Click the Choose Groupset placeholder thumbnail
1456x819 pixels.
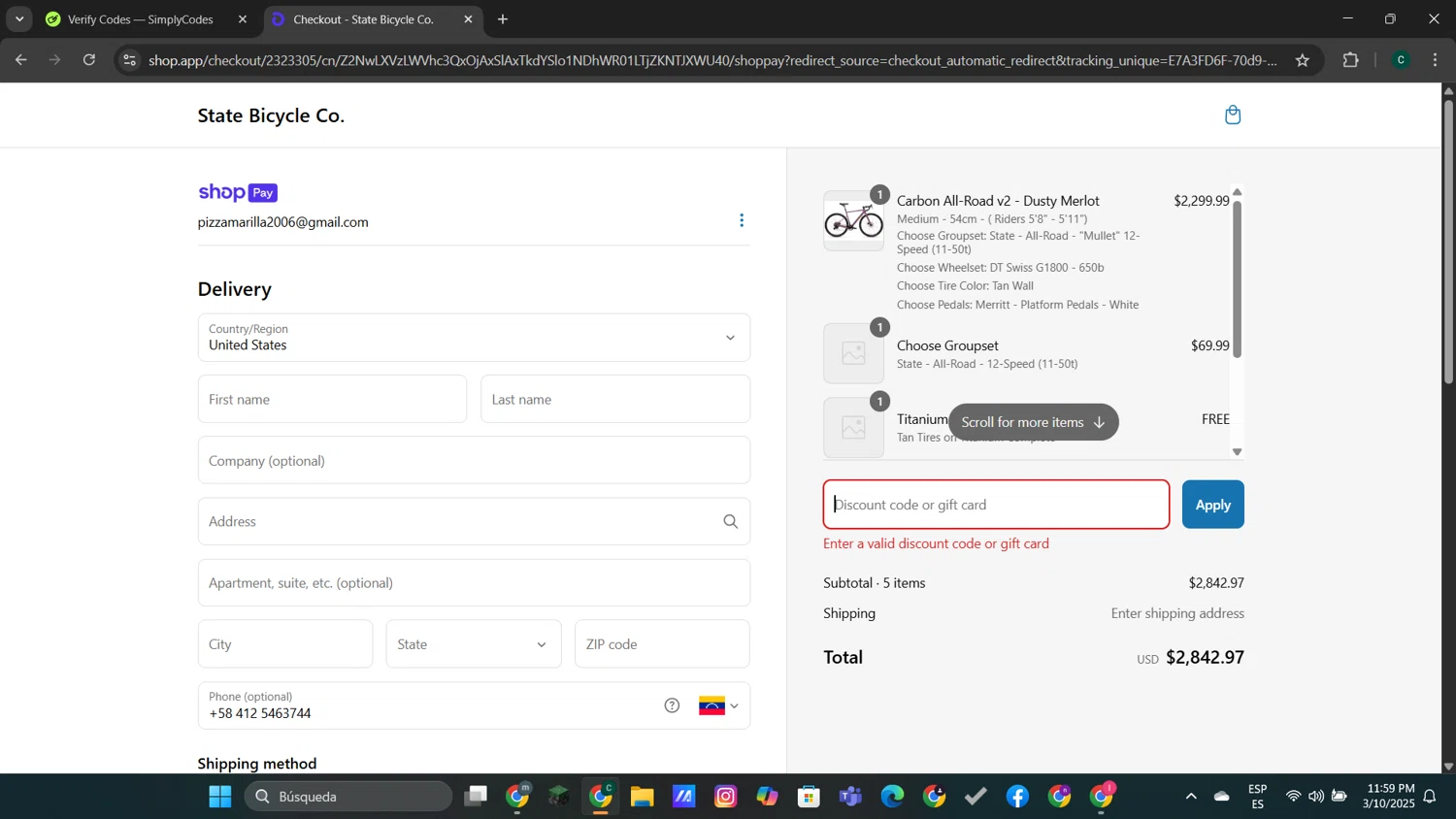click(853, 353)
